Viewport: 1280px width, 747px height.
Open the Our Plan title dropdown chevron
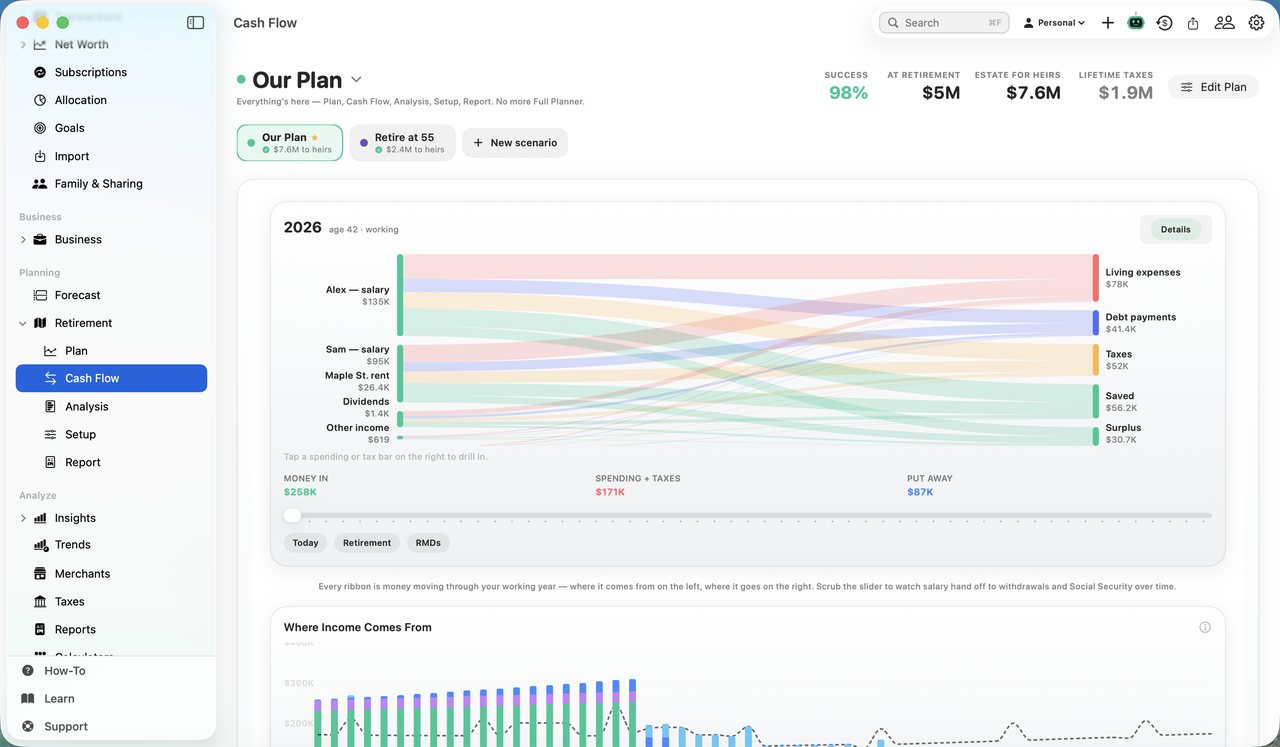click(x=356, y=80)
